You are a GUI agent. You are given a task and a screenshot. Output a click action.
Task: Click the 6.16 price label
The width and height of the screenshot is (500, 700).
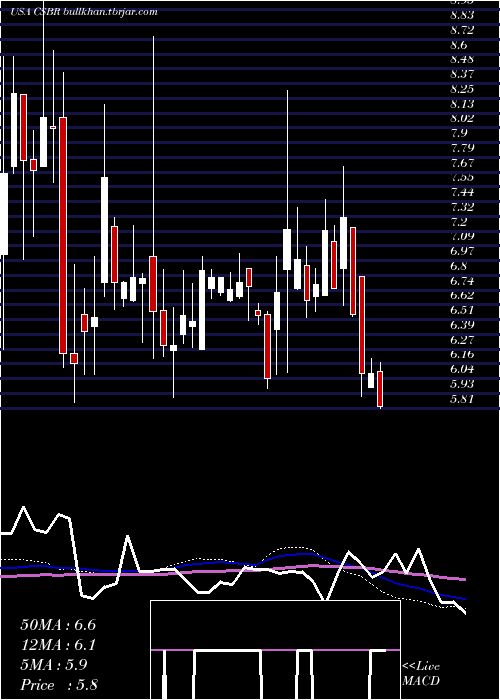462,354
